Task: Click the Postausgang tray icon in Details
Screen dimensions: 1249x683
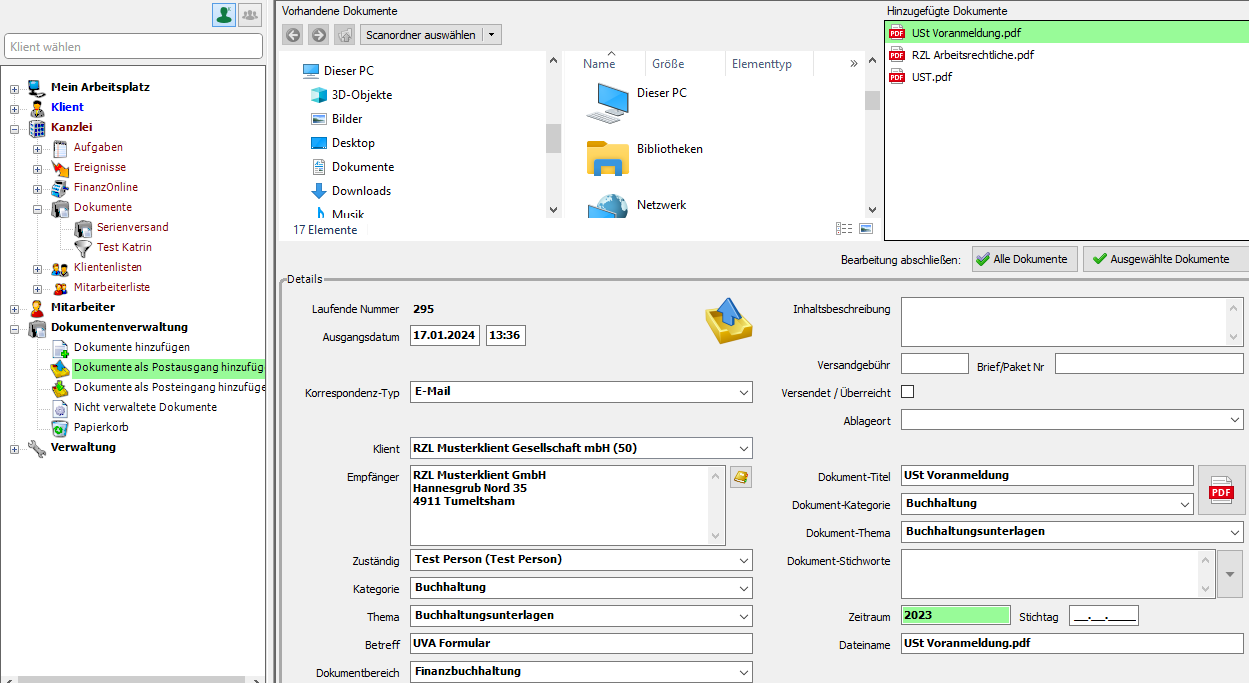Action: [728, 321]
